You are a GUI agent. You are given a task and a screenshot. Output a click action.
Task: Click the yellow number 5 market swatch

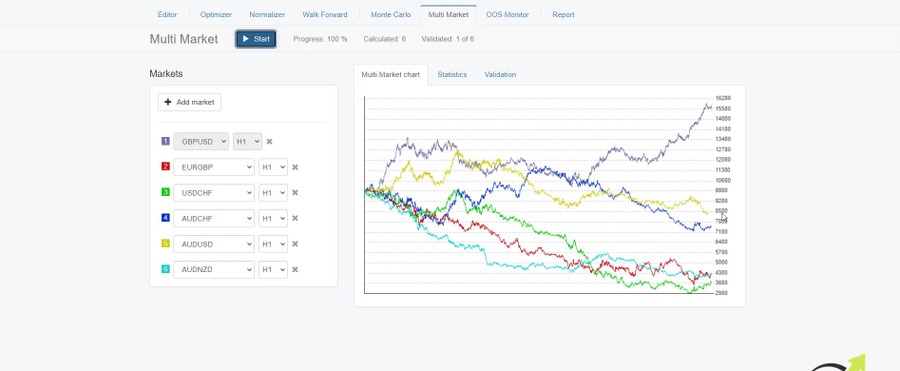pyautogui.click(x=165, y=244)
